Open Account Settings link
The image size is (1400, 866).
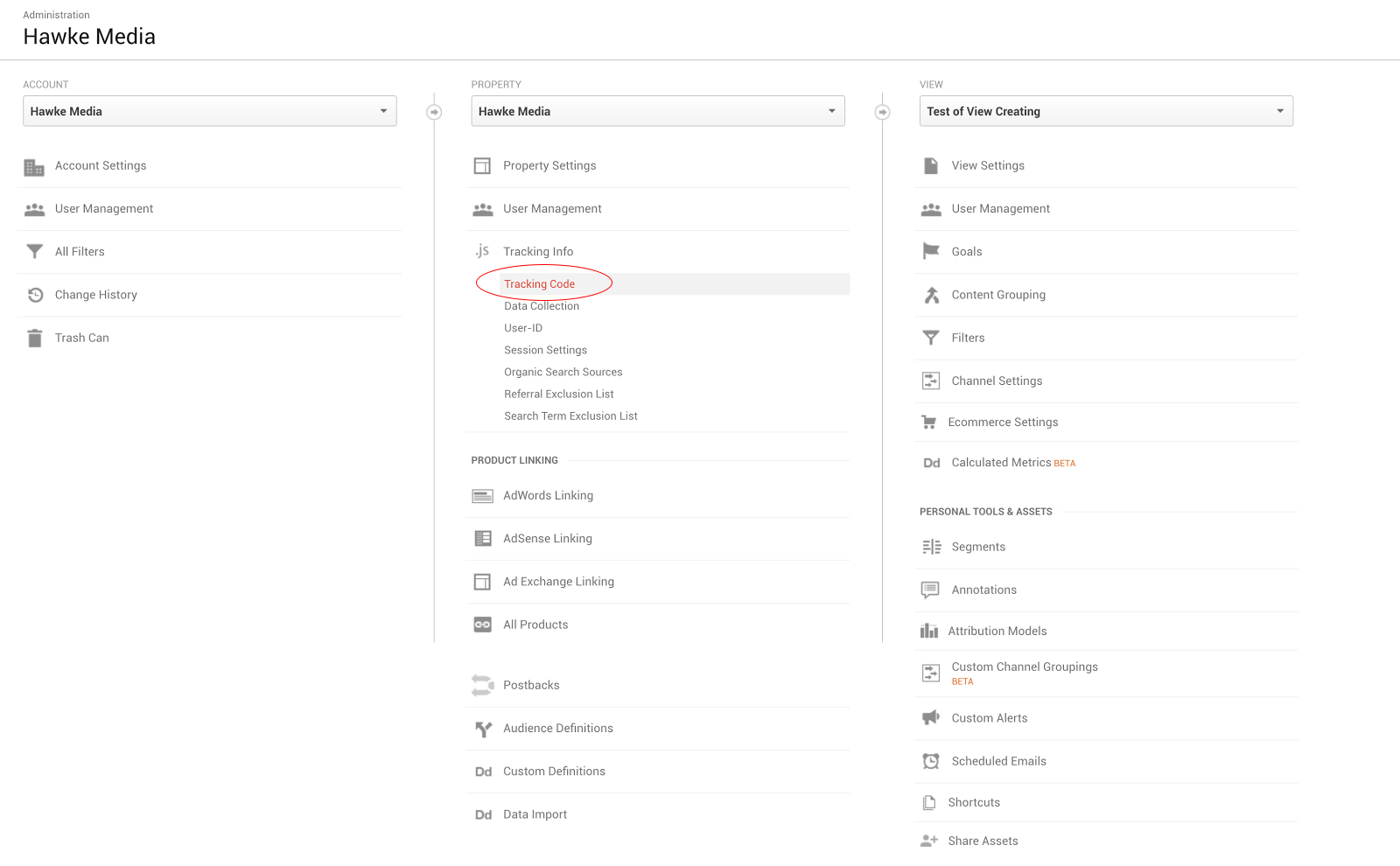[x=101, y=166]
